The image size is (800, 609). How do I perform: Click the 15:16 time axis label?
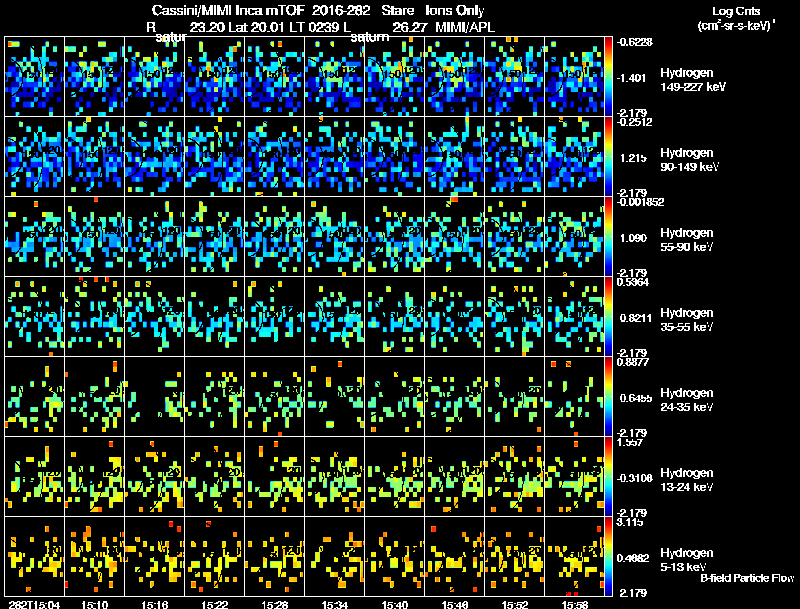[155, 604]
